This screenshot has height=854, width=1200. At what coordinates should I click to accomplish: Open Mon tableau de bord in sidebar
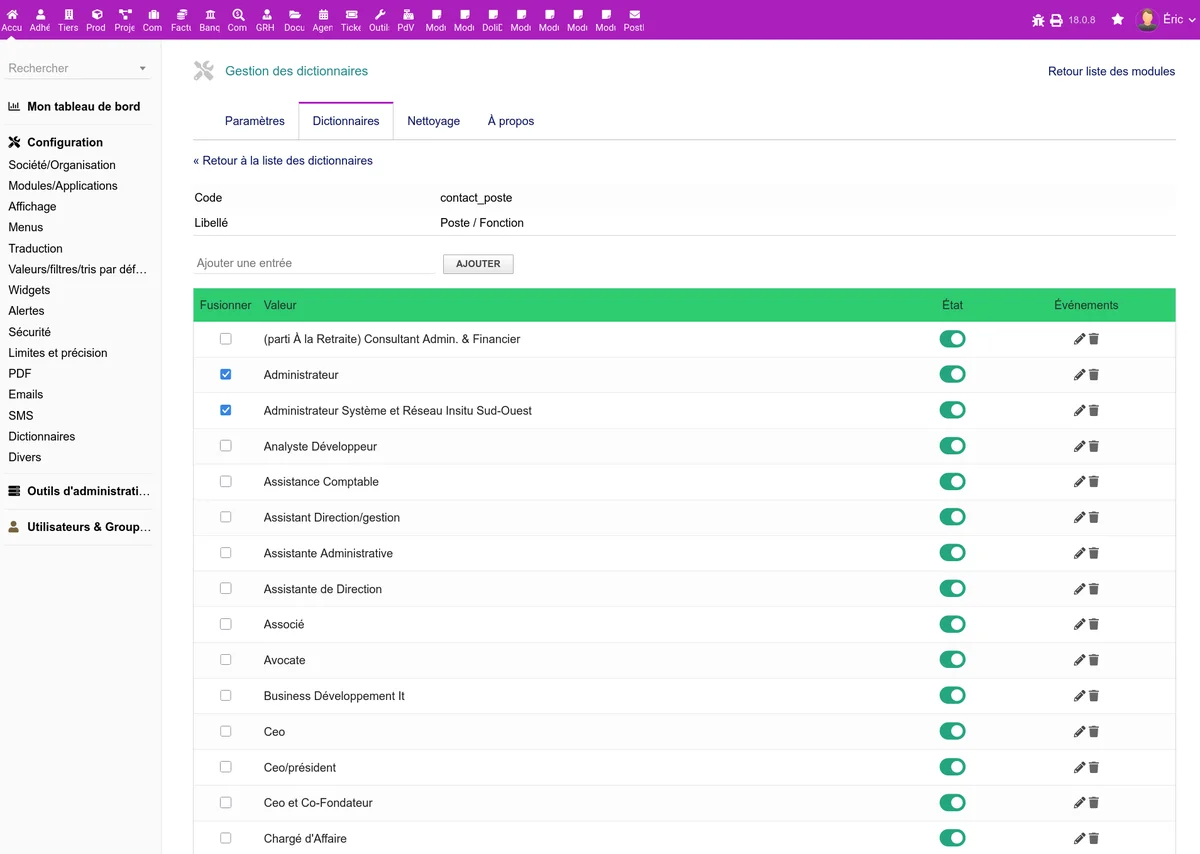coord(84,106)
